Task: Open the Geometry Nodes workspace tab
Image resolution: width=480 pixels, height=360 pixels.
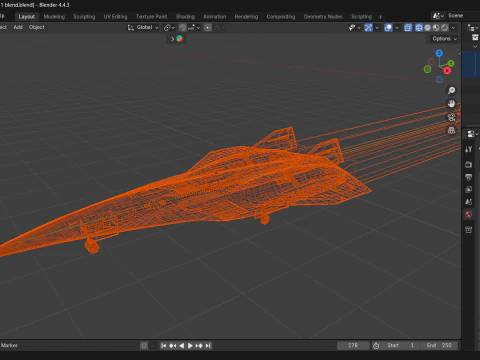Action: pyautogui.click(x=323, y=17)
